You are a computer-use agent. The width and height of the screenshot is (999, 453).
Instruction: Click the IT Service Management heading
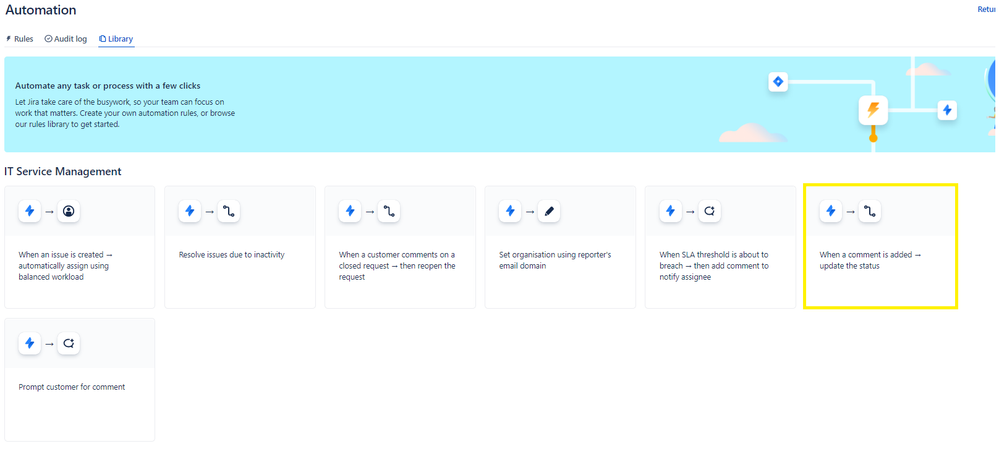coord(63,171)
